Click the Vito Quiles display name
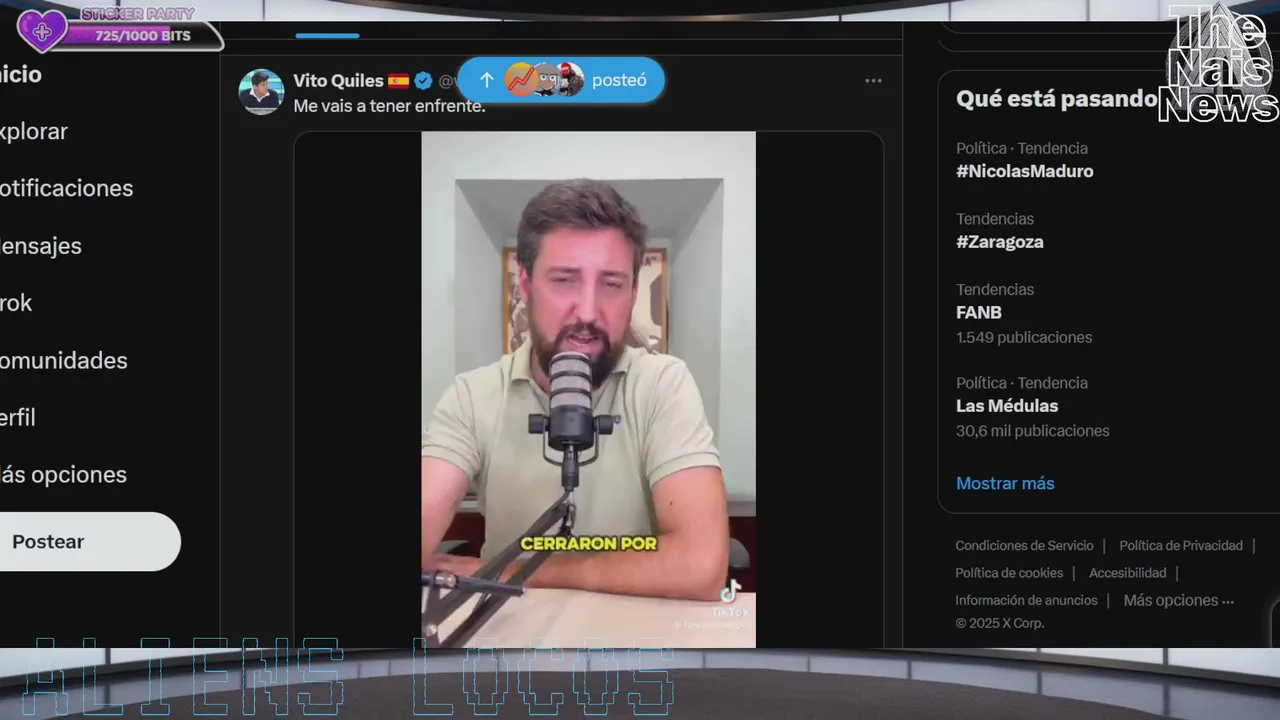The width and height of the screenshot is (1280, 720). coord(338,81)
